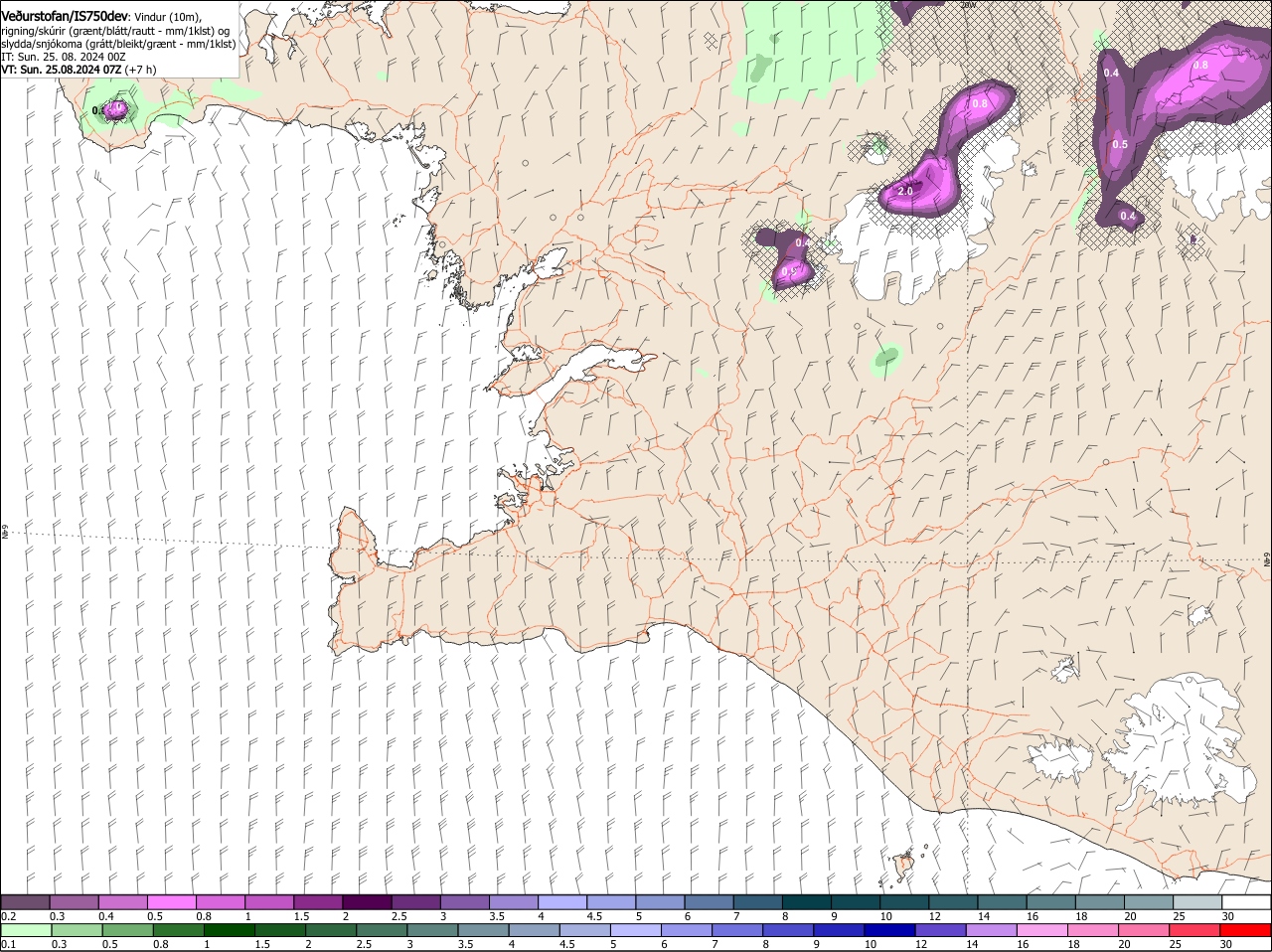The image size is (1272, 952).
Task: Choose the light periwinkle 4 swatch in the upper legend
Action: [561, 901]
